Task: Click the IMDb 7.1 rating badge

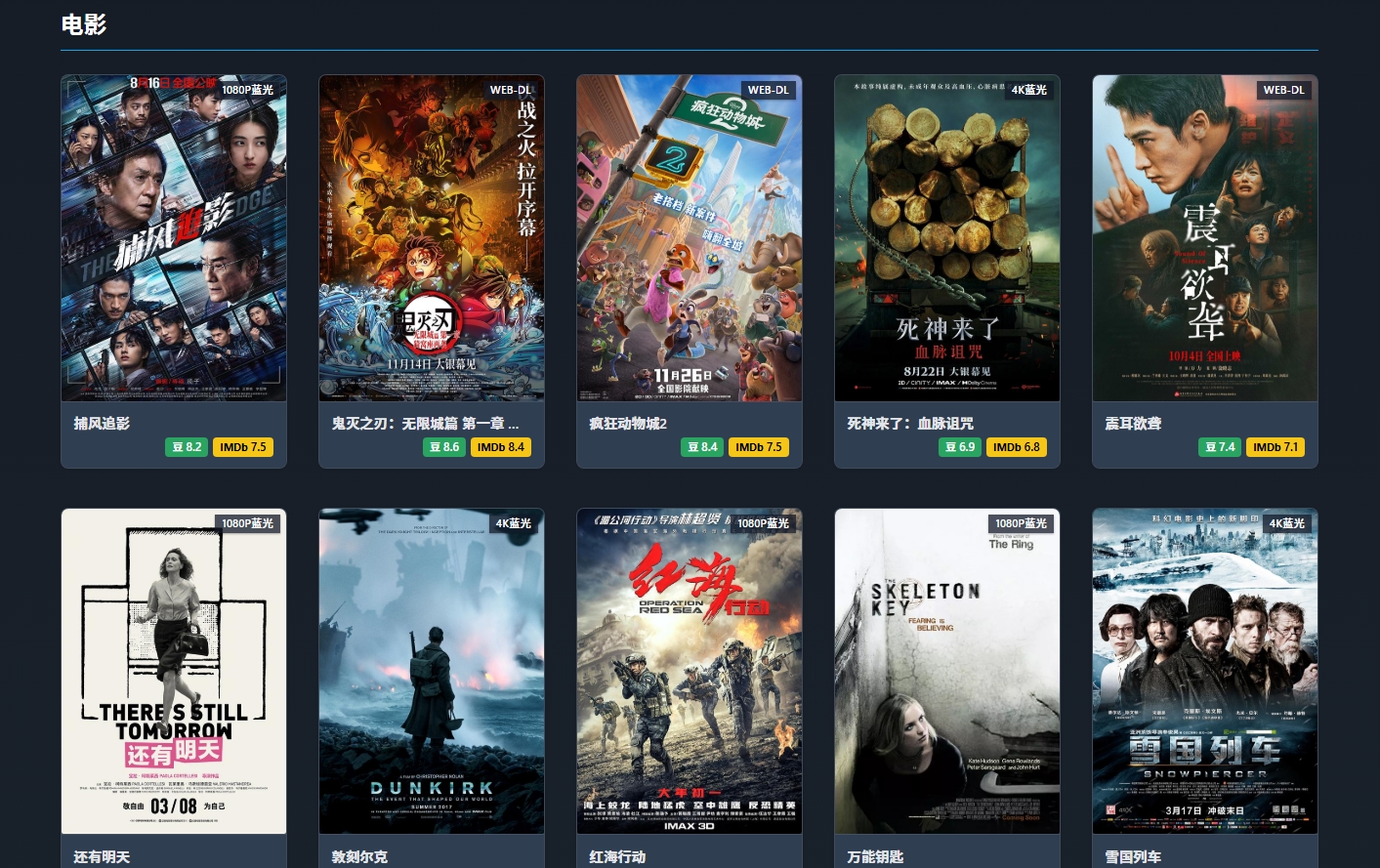Action: (1275, 447)
